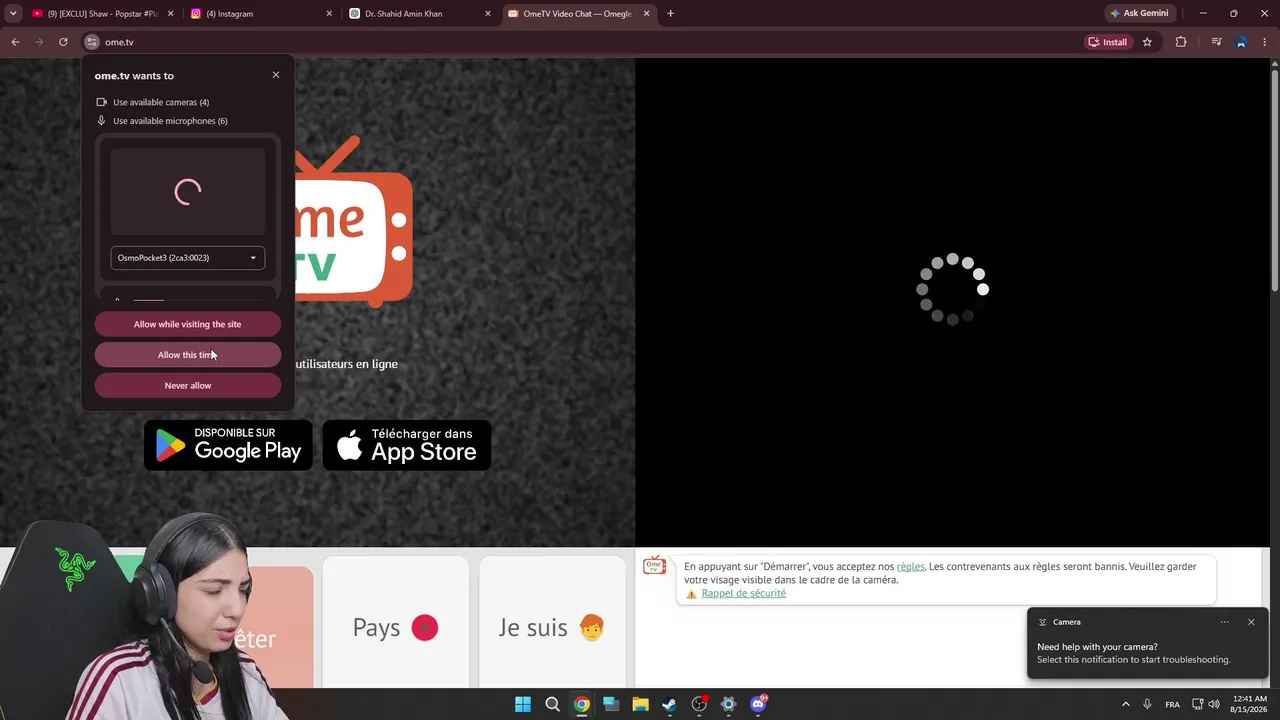Open the clock and date panel
The width and height of the screenshot is (1280, 720).
1250,704
